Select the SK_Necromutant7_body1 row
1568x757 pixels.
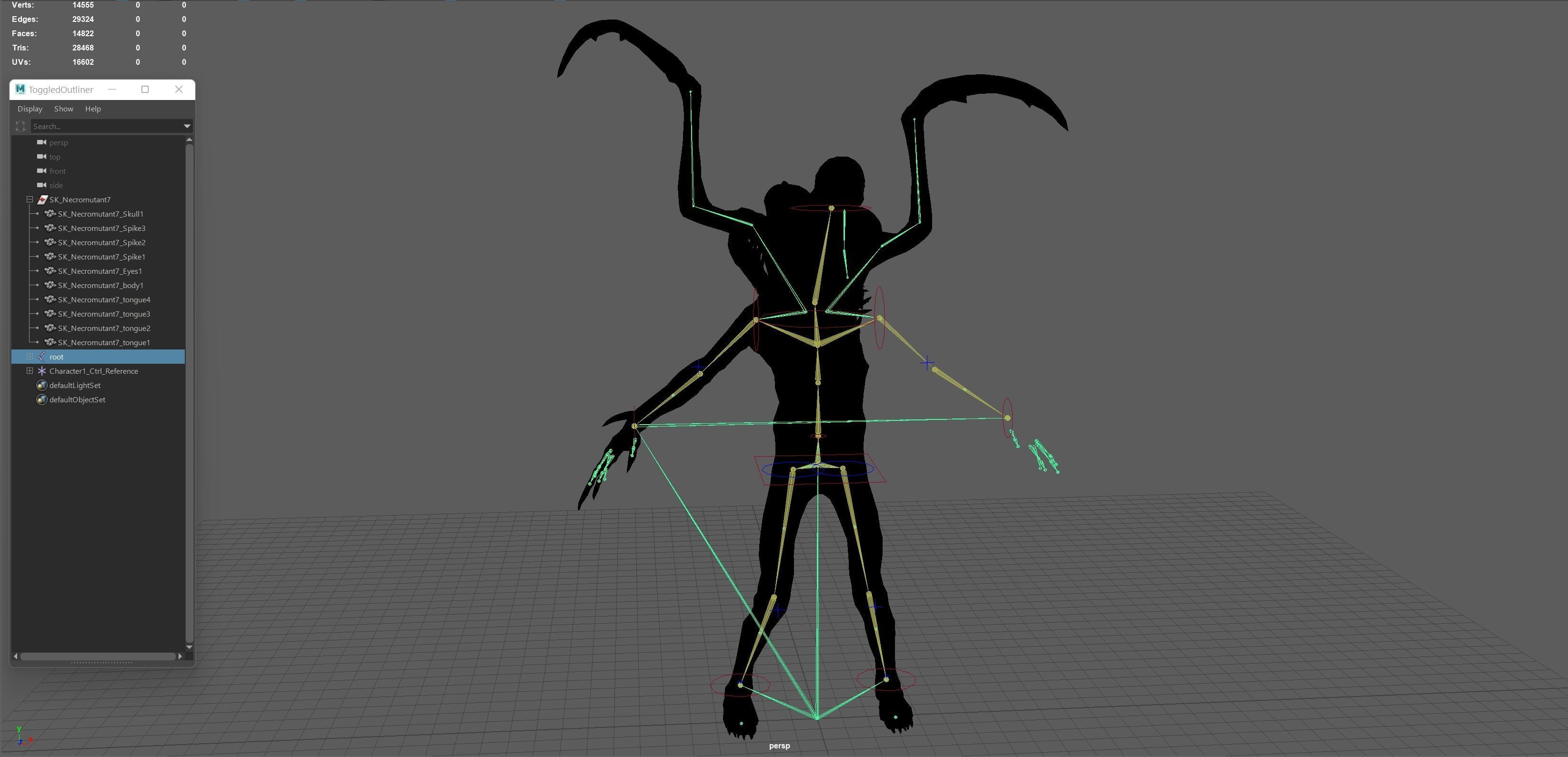[x=98, y=285]
